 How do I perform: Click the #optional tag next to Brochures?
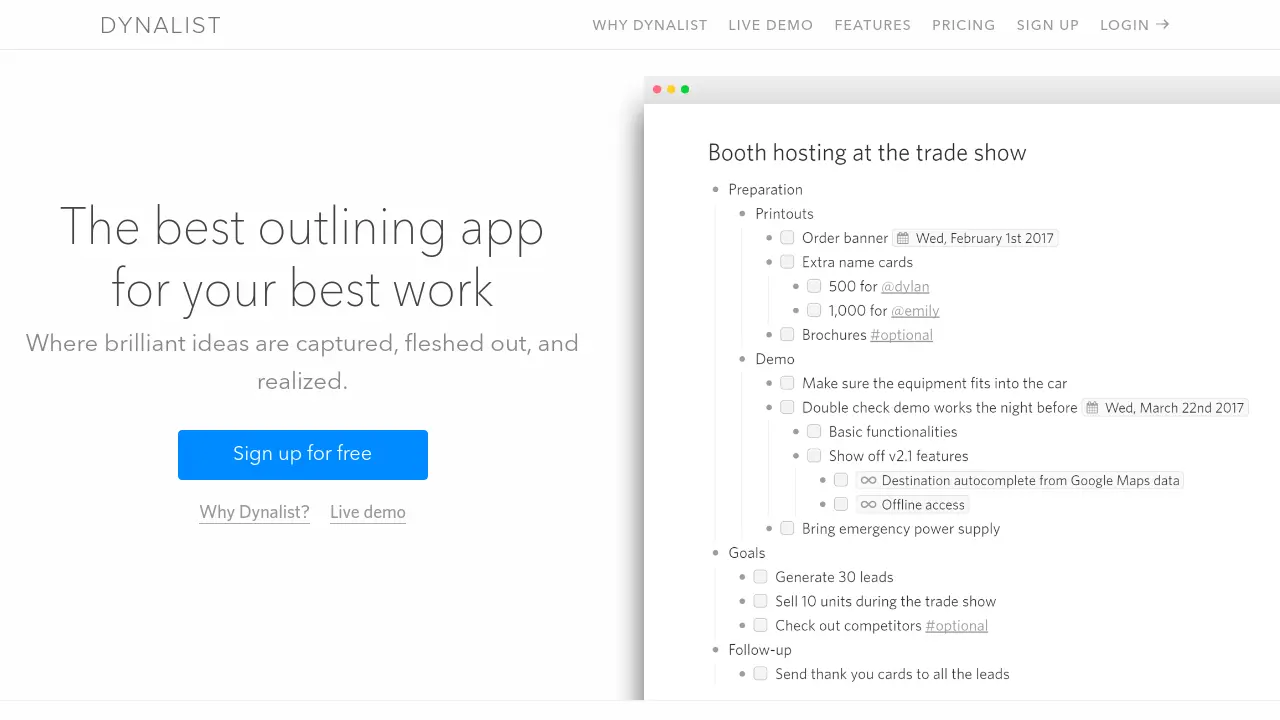[901, 335]
